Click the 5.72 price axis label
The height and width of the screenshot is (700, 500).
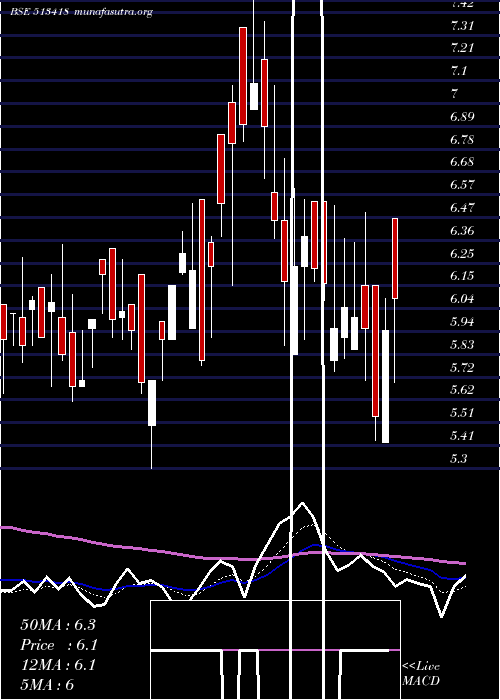point(462,368)
